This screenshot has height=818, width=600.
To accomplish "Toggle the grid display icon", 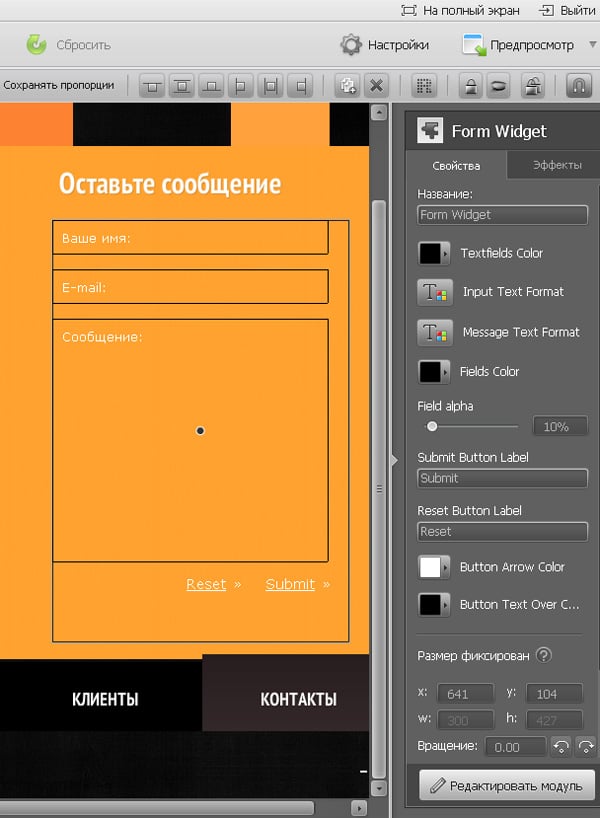I will click(424, 85).
